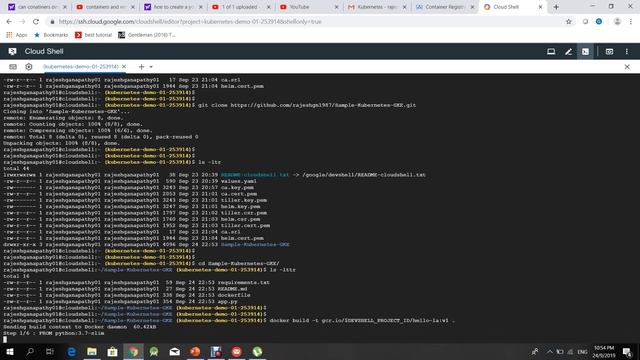Open File Explorer from the taskbar
This screenshot has width=640, height=360.
tap(92, 351)
